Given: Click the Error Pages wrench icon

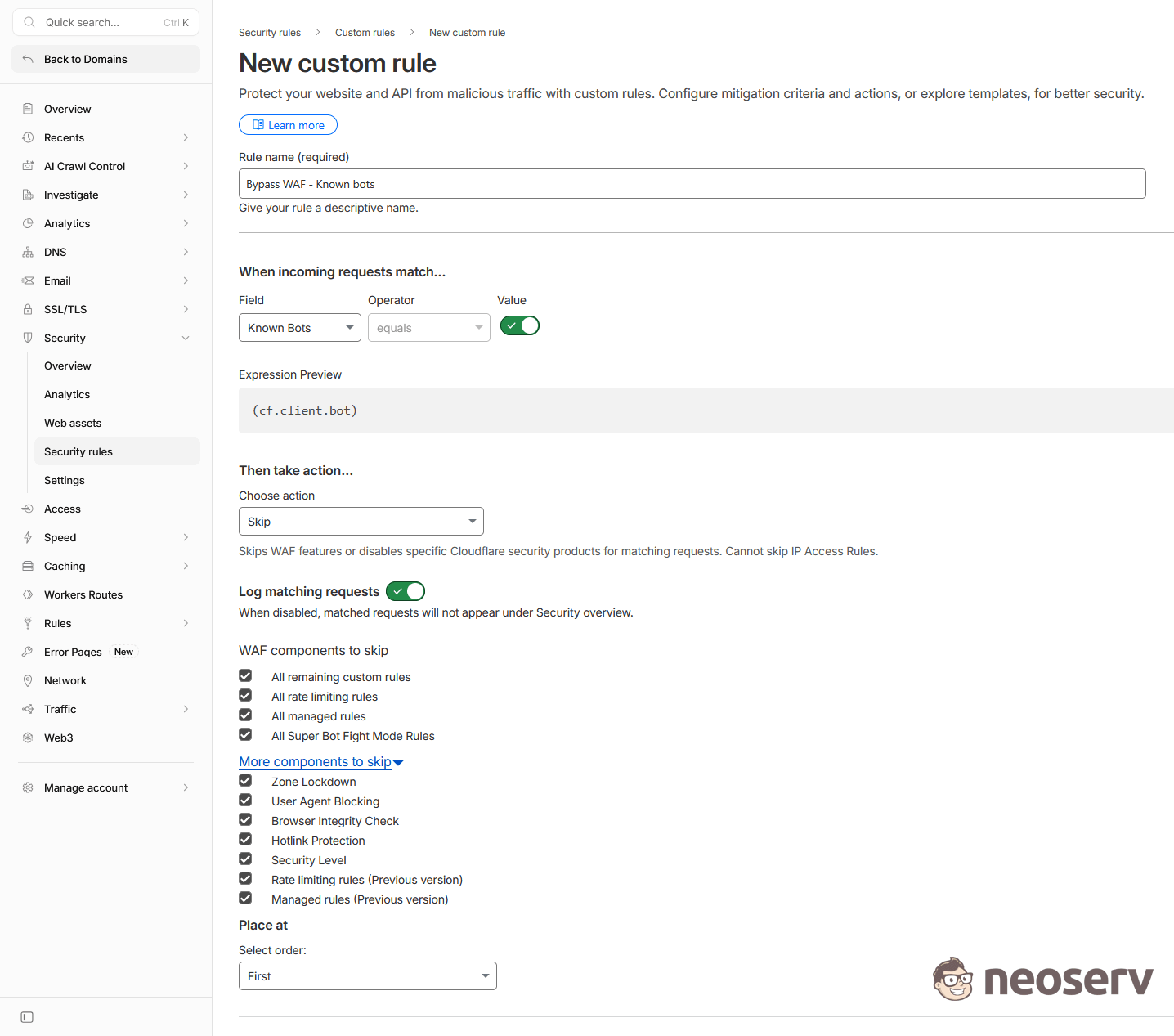Looking at the screenshot, I should click(28, 652).
